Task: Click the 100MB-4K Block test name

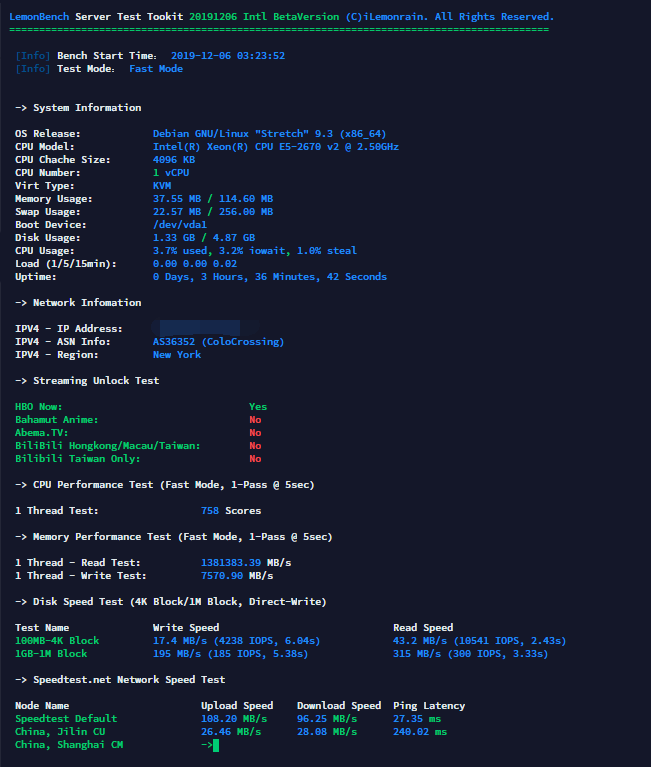Action: coord(57,641)
